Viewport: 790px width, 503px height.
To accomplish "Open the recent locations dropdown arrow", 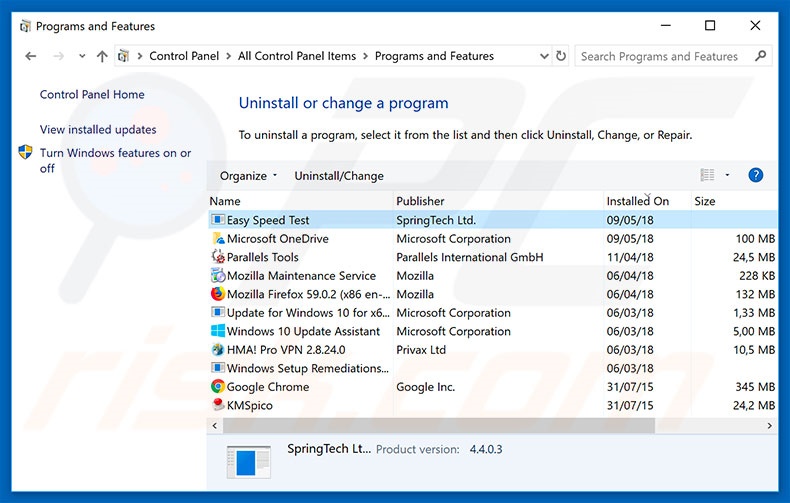I will point(82,56).
